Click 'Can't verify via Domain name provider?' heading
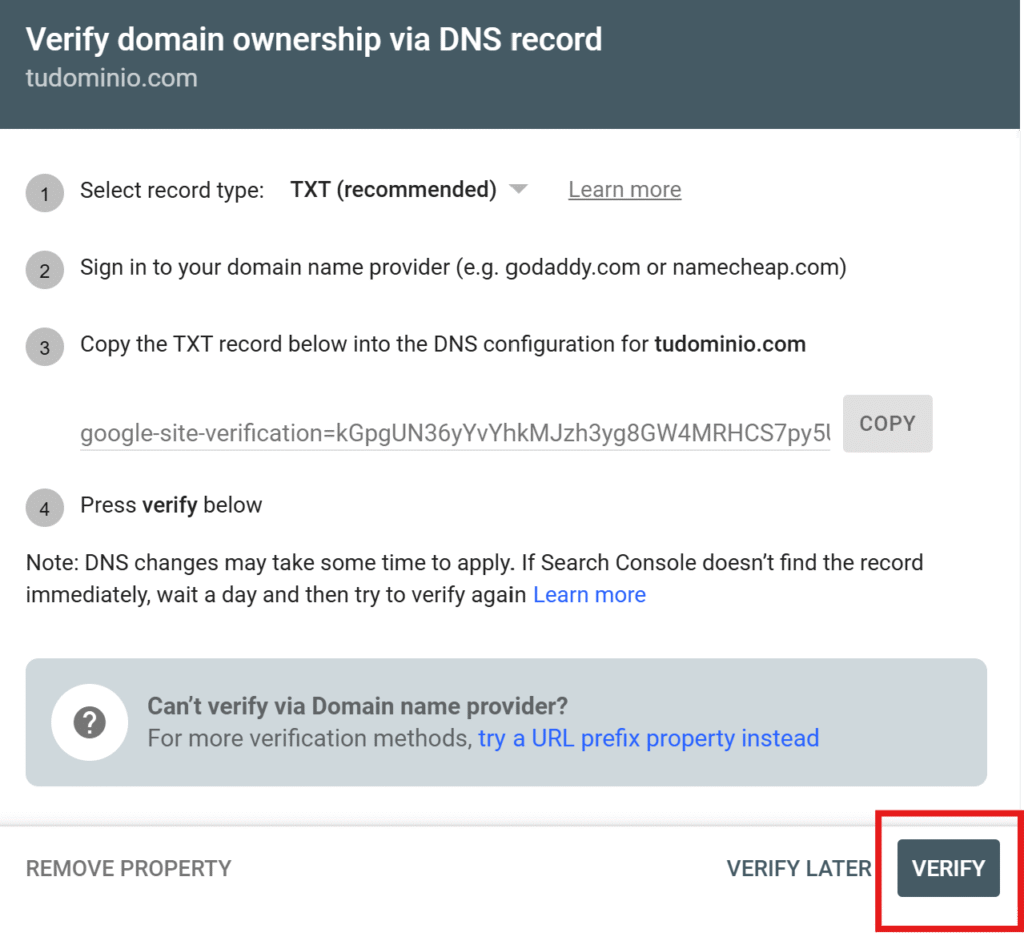 click(x=357, y=706)
